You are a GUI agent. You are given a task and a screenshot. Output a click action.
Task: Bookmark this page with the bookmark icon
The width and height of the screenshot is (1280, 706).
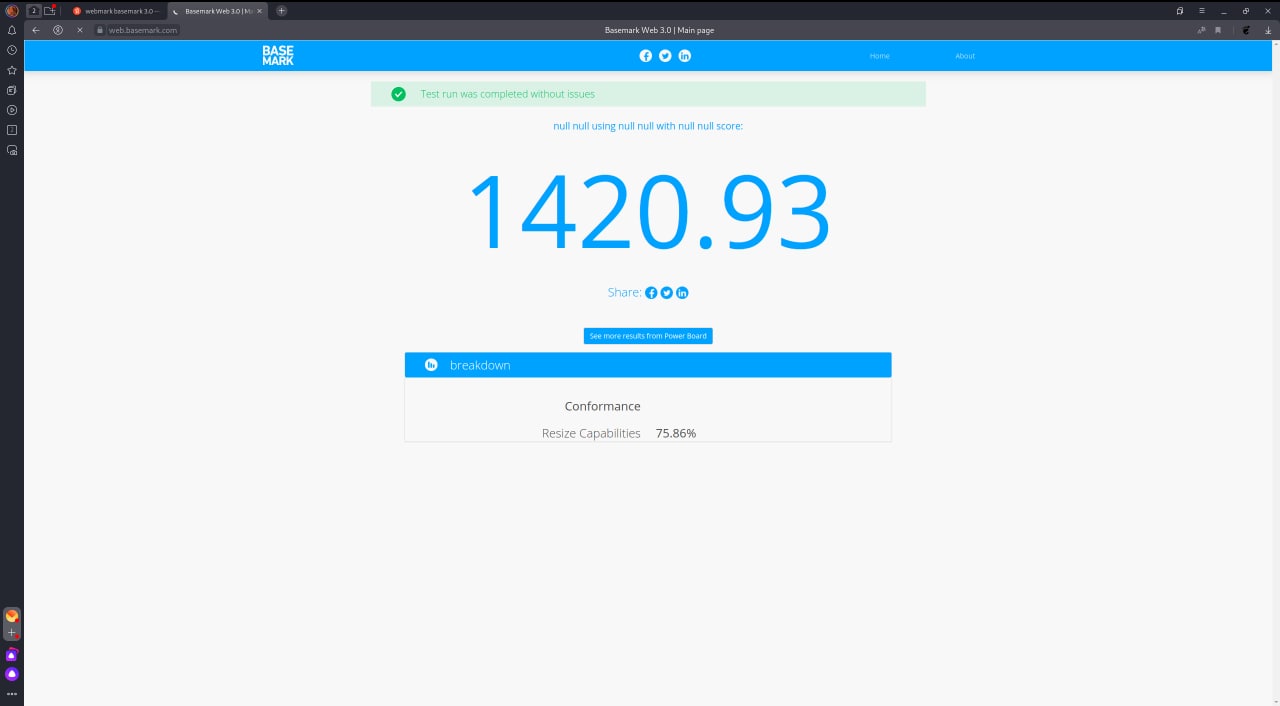point(1218,30)
